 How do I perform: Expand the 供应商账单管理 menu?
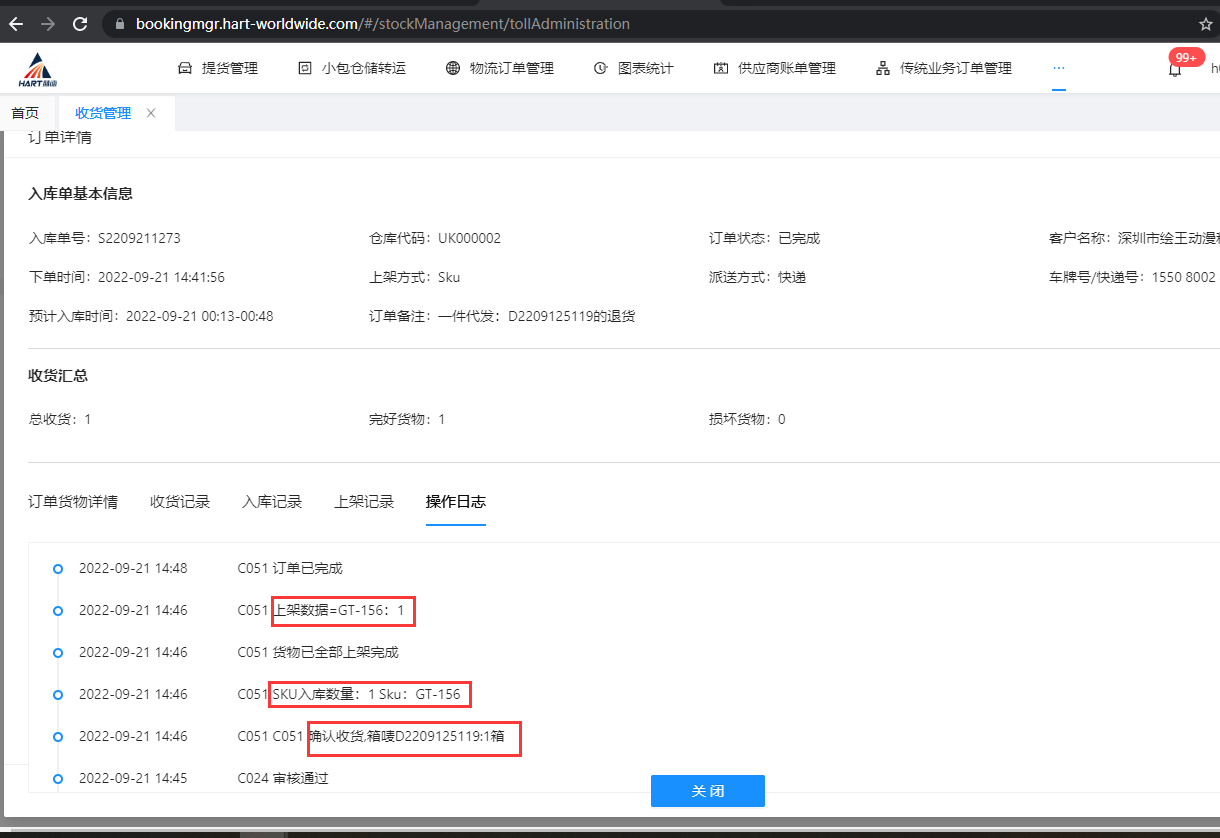[x=774, y=68]
